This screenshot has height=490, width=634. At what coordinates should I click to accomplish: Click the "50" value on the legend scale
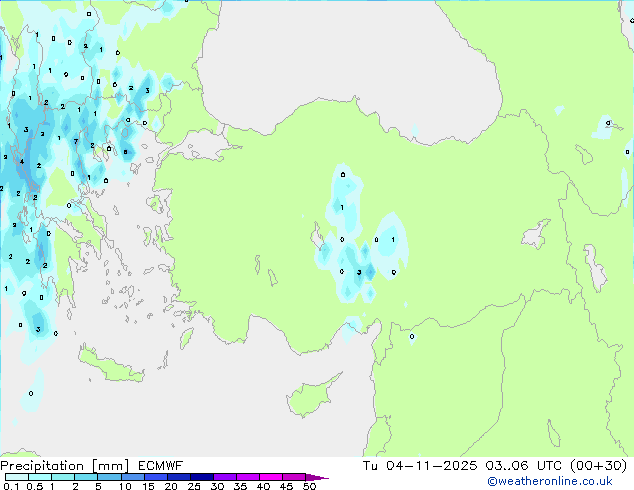click(x=309, y=487)
